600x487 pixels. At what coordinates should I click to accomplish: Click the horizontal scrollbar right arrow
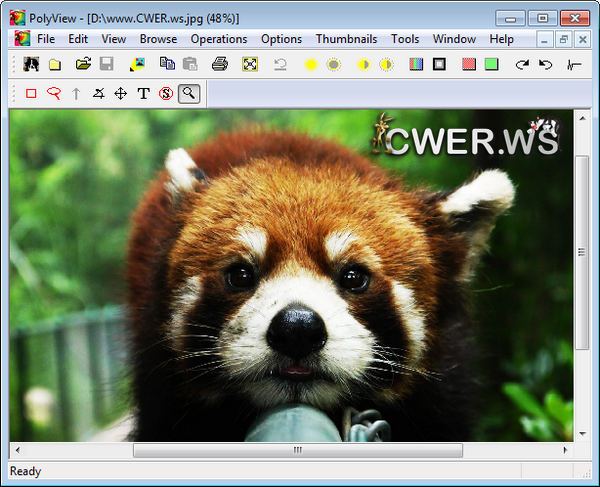(x=565, y=450)
